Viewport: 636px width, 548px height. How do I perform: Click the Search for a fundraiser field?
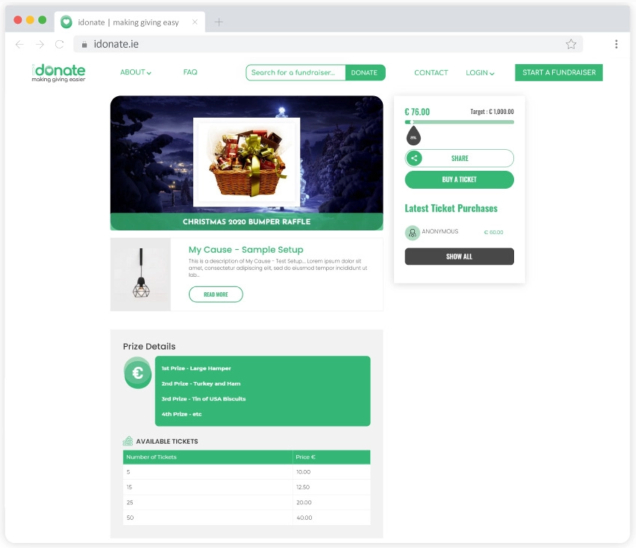[x=296, y=73]
